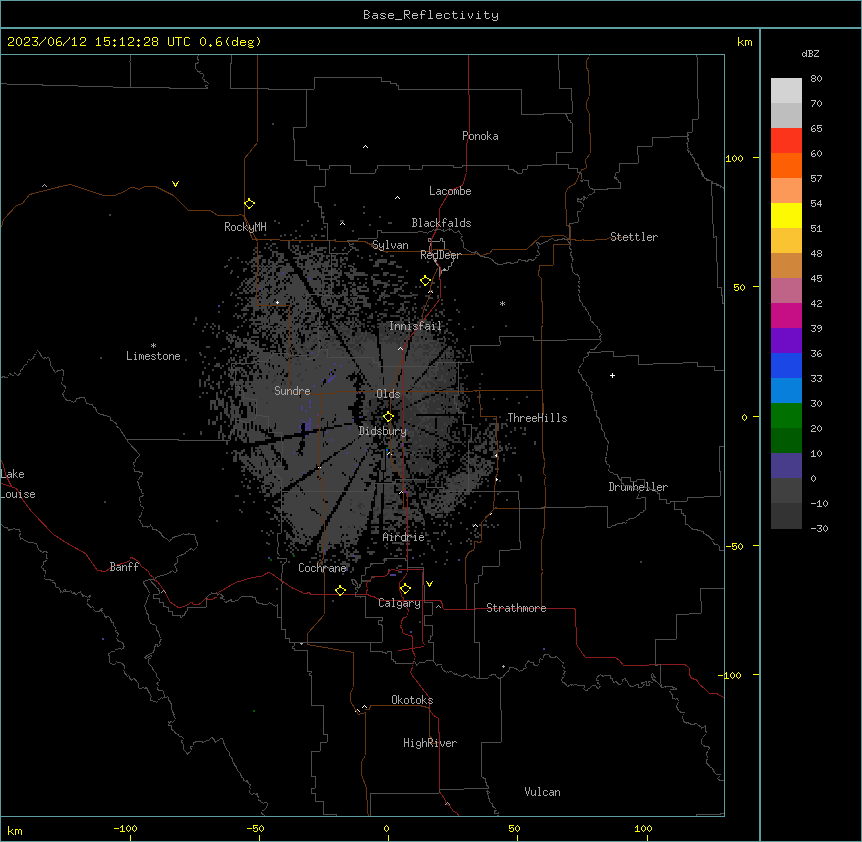Screen dimensions: 862x842
Task: Click the magenta 42 dBZ legend swatch
Action: 786,316
